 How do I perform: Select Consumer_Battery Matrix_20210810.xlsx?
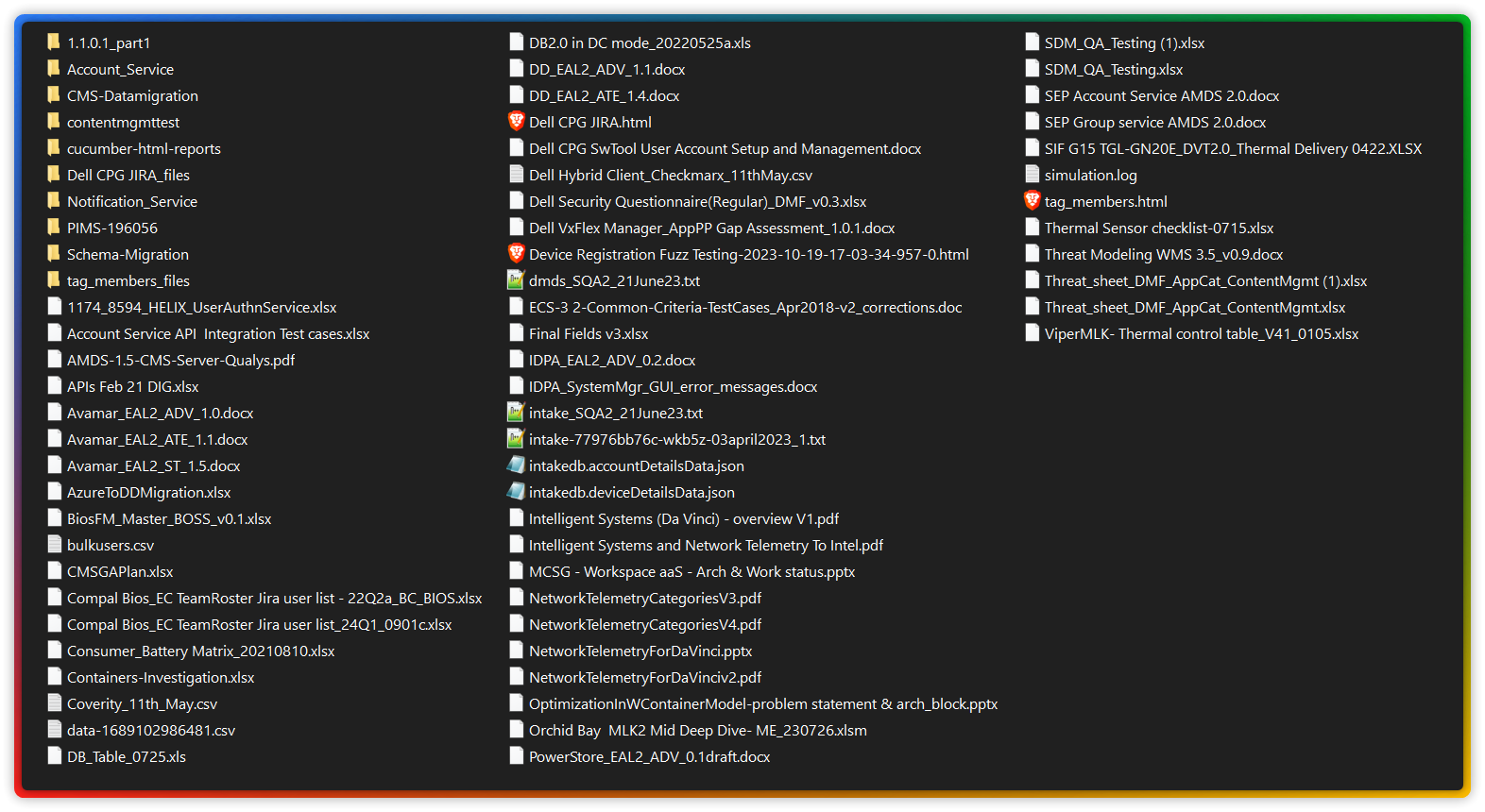[201, 651]
